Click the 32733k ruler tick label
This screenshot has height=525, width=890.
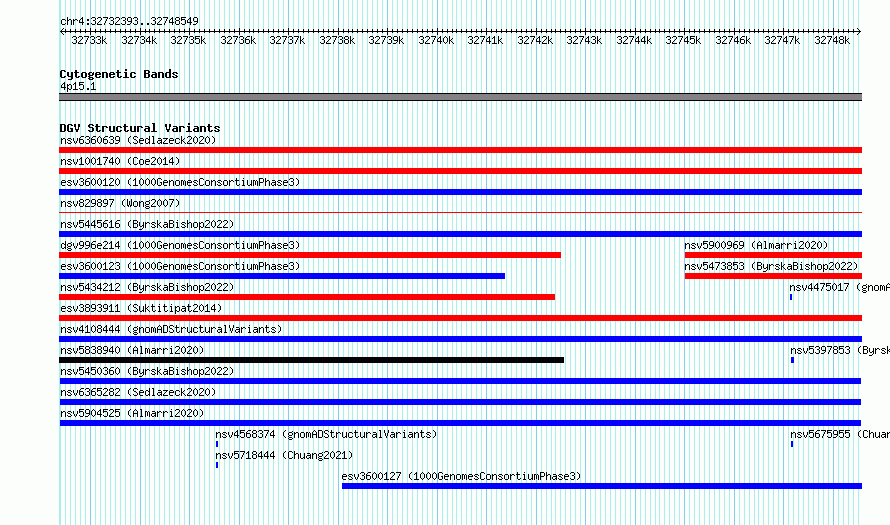89,40
